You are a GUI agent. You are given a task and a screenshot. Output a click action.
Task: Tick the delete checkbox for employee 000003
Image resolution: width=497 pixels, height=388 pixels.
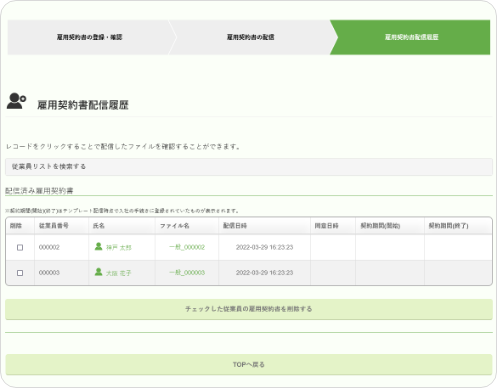pos(20,273)
